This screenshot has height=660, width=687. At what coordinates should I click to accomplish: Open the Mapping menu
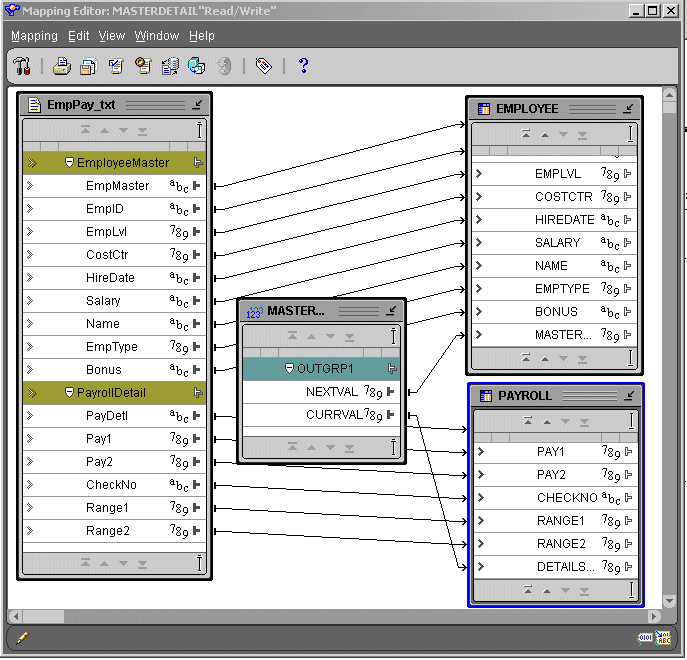pyautogui.click(x=34, y=36)
